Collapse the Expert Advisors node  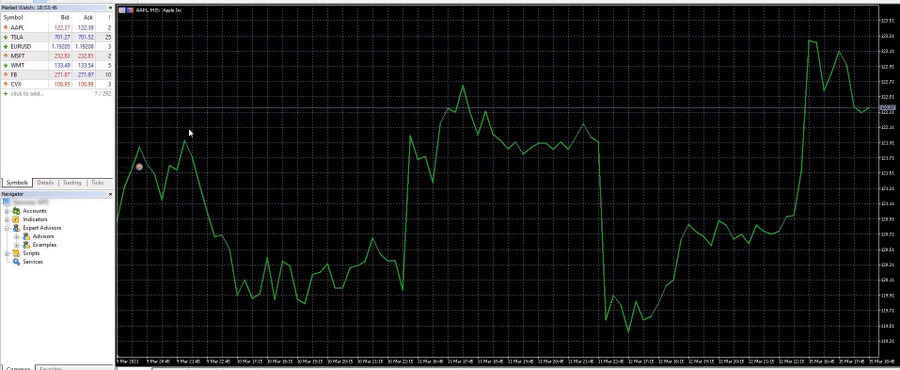[x=7, y=228]
